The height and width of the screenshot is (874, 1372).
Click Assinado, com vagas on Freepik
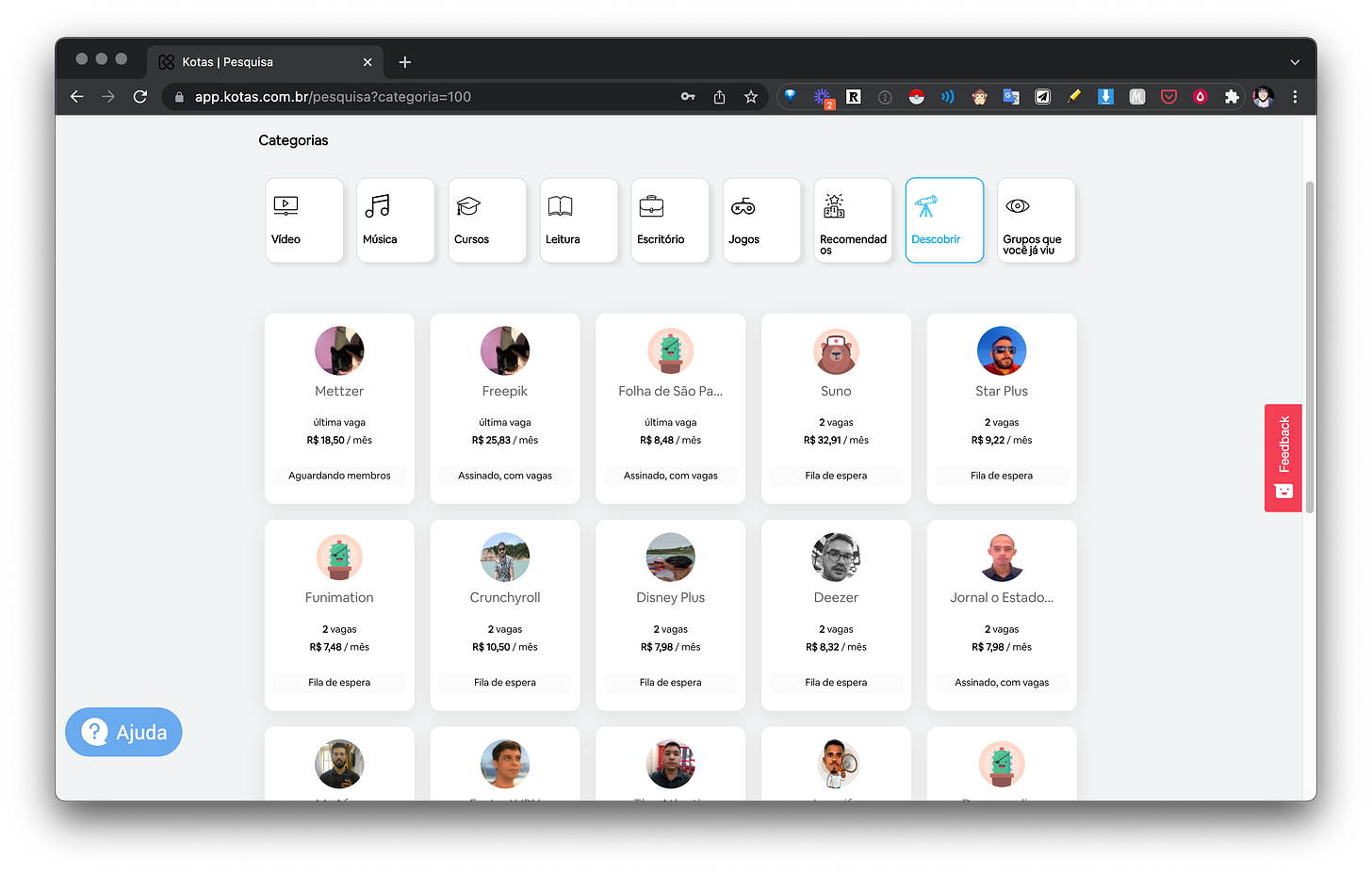click(505, 476)
